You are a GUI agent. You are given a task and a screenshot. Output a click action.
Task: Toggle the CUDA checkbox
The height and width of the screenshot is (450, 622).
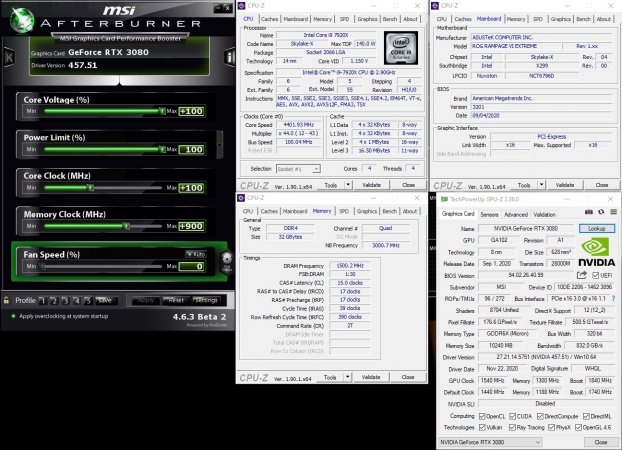(512, 416)
